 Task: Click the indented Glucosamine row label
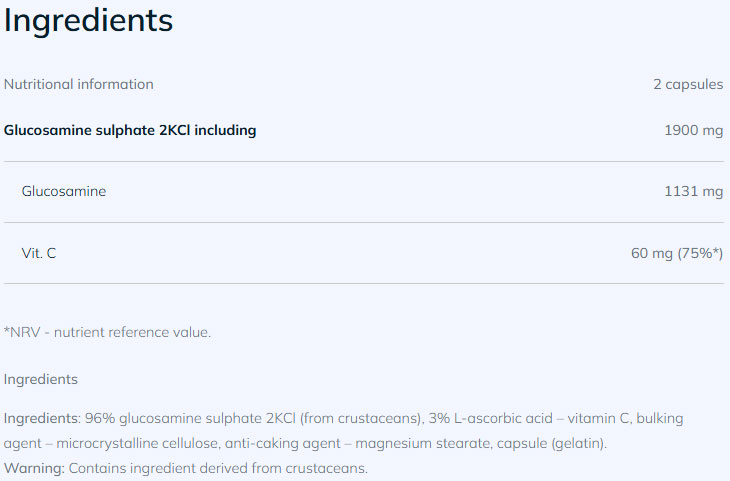(x=64, y=191)
